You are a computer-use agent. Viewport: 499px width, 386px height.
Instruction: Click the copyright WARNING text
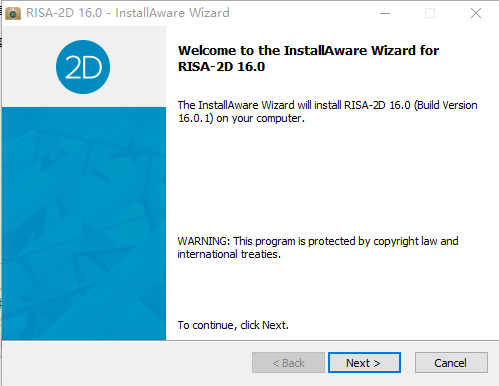click(x=318, y=241)
